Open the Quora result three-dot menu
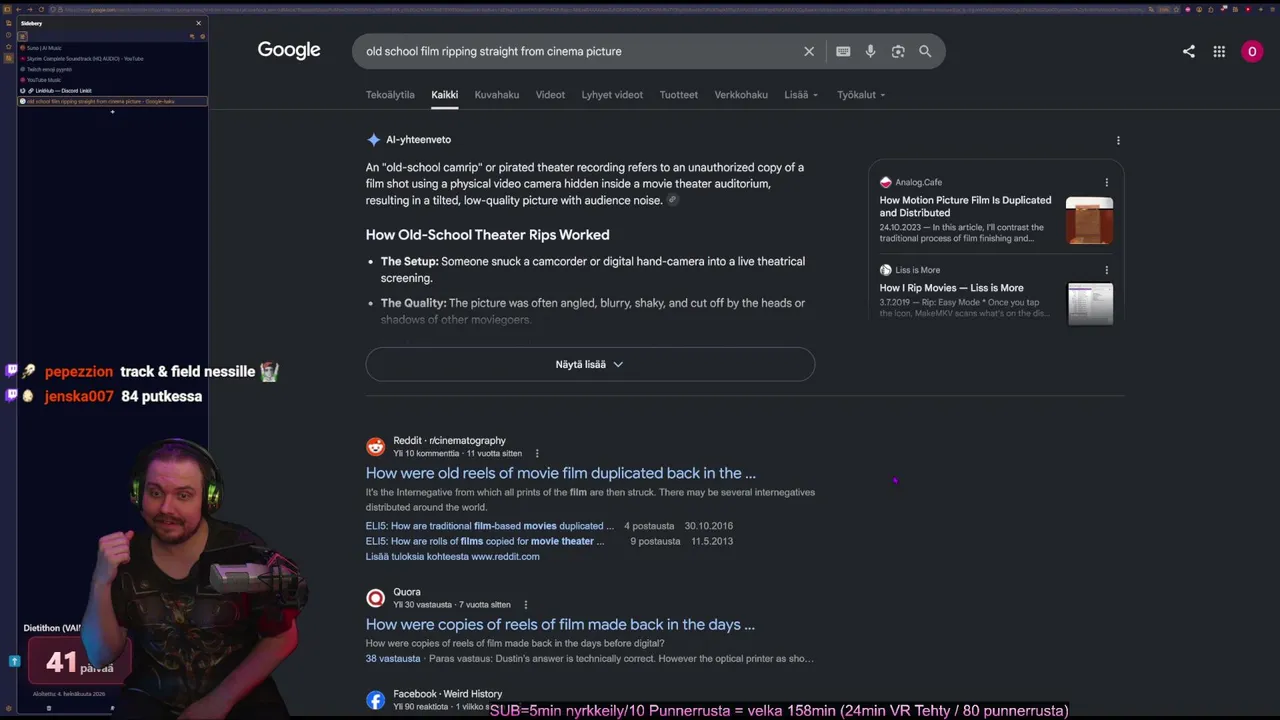1280x720 pixels. (525, 605)
